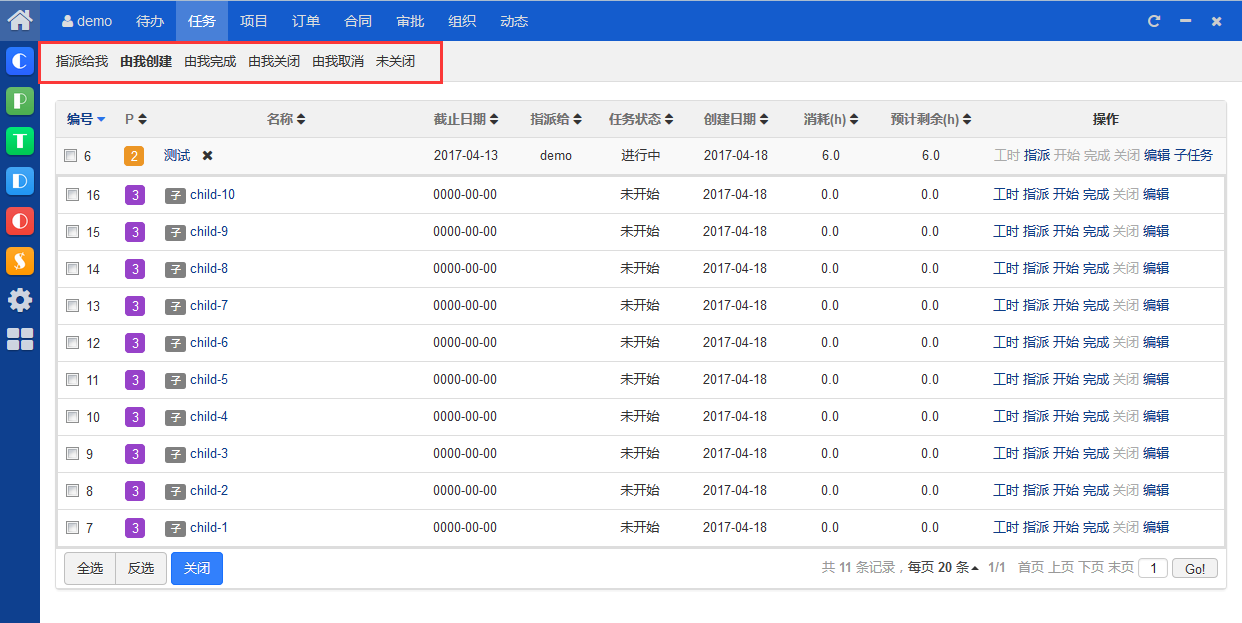Sort the list by P priority column
Image resolution: width=1242 pixels, height=623 pixels.
tap(136, 120)
